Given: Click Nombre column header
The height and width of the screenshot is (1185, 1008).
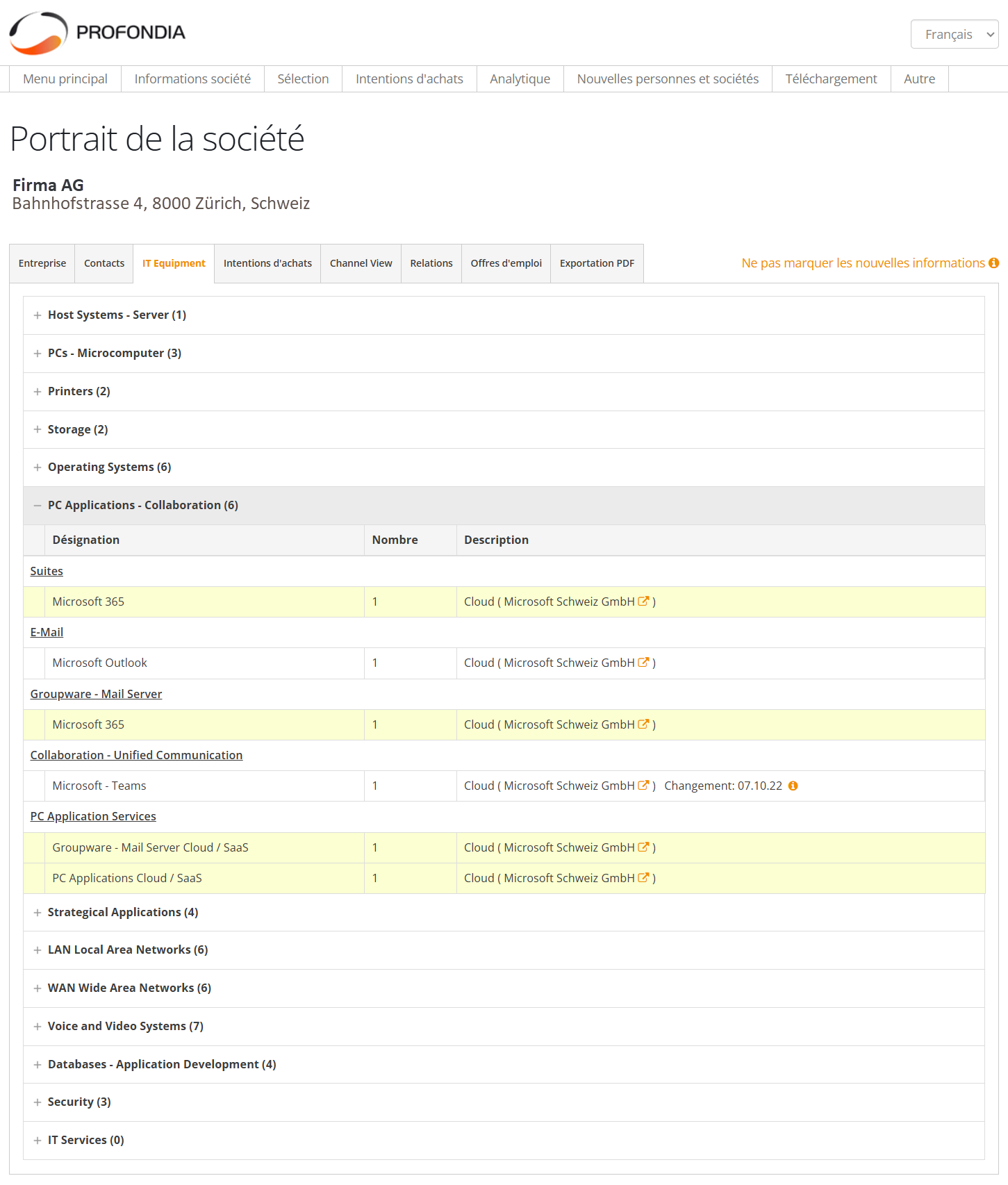Looking at the screenshot, I should (411, 540).
